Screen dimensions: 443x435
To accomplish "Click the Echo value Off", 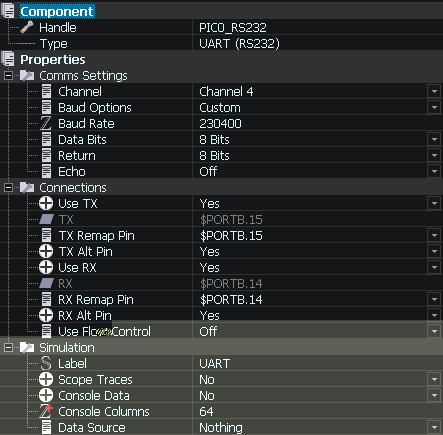I will click(208, 172).
